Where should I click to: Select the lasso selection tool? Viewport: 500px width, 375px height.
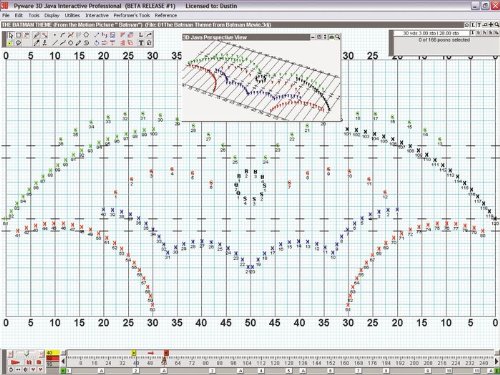(18, 43)
